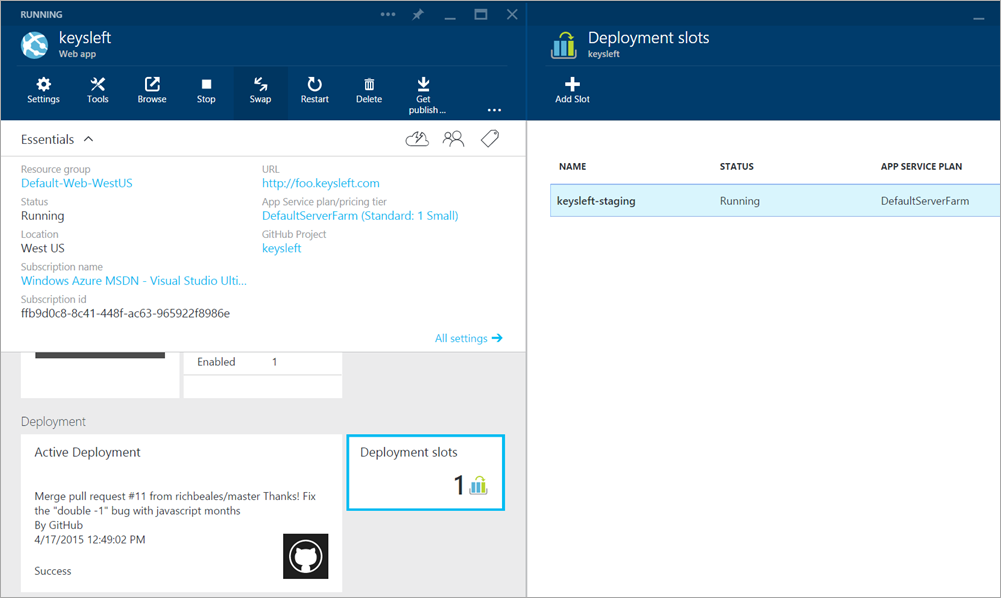Click DefaultServerFarm in the staging slot row
This screenshot has width=1001, height=598.
click(x=925, y=201)
